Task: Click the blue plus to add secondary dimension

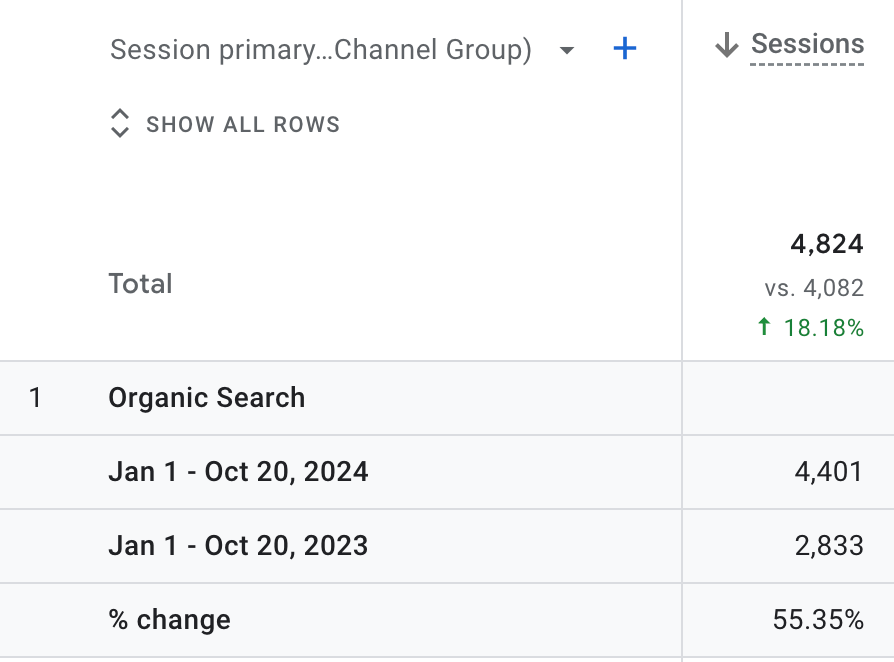Action: click(x=625, y=49)
